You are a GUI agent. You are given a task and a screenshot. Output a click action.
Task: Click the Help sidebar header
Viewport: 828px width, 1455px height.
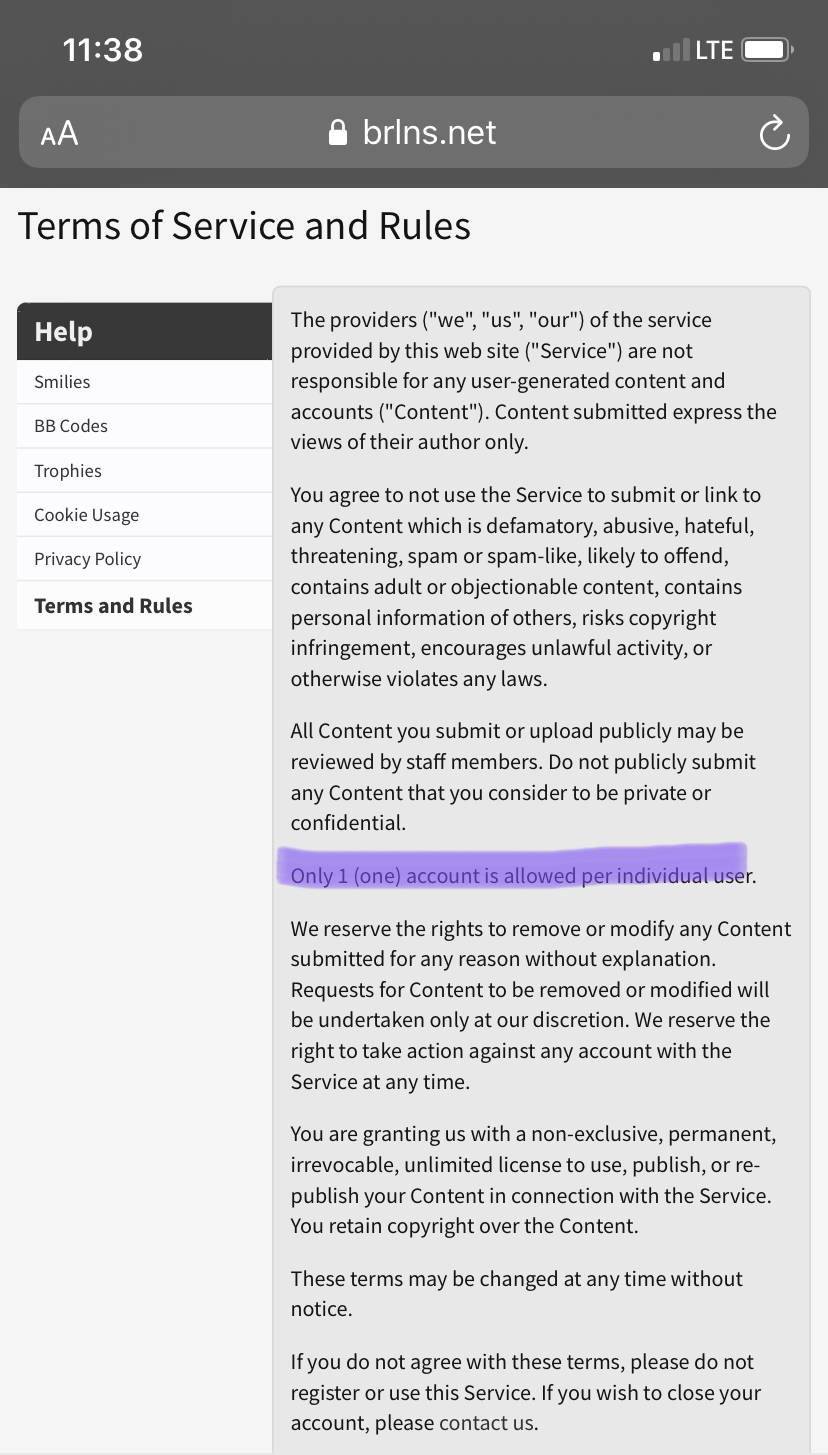(x=144, y=331)
